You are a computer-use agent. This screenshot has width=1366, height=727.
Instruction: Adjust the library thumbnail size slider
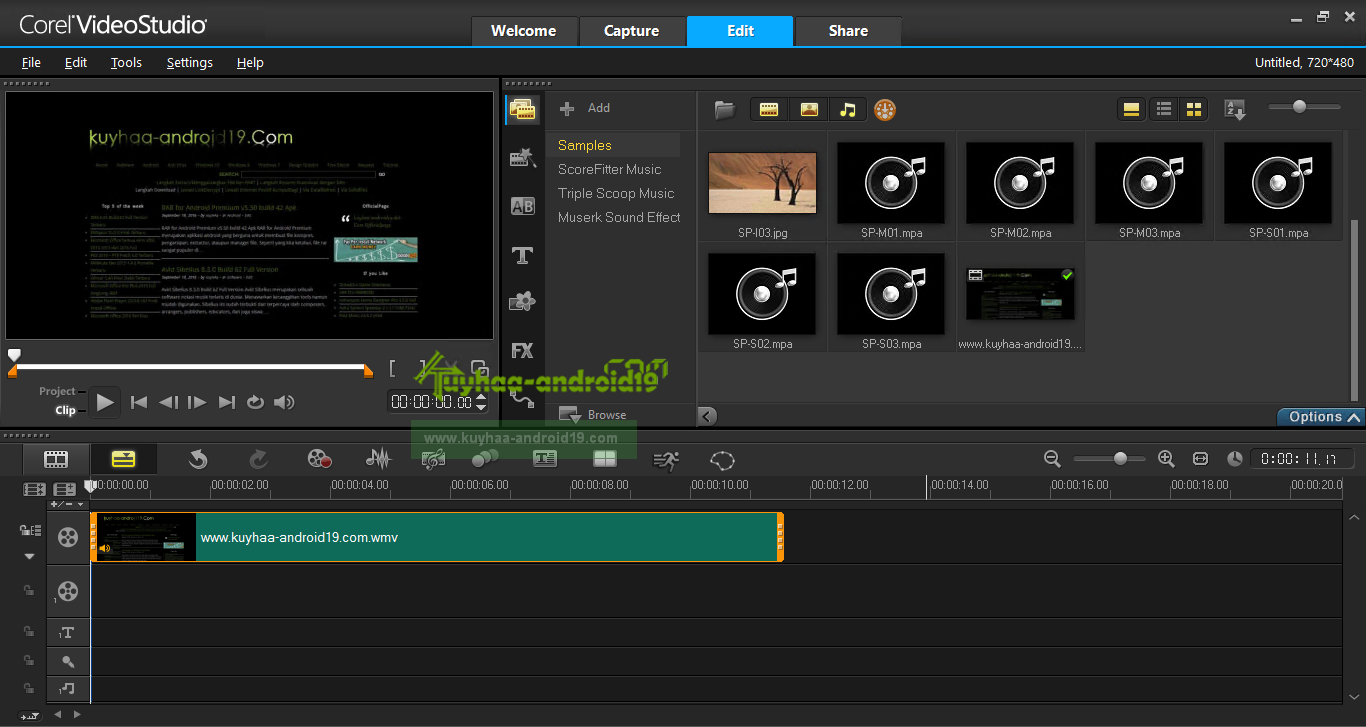coord(1300,106)
